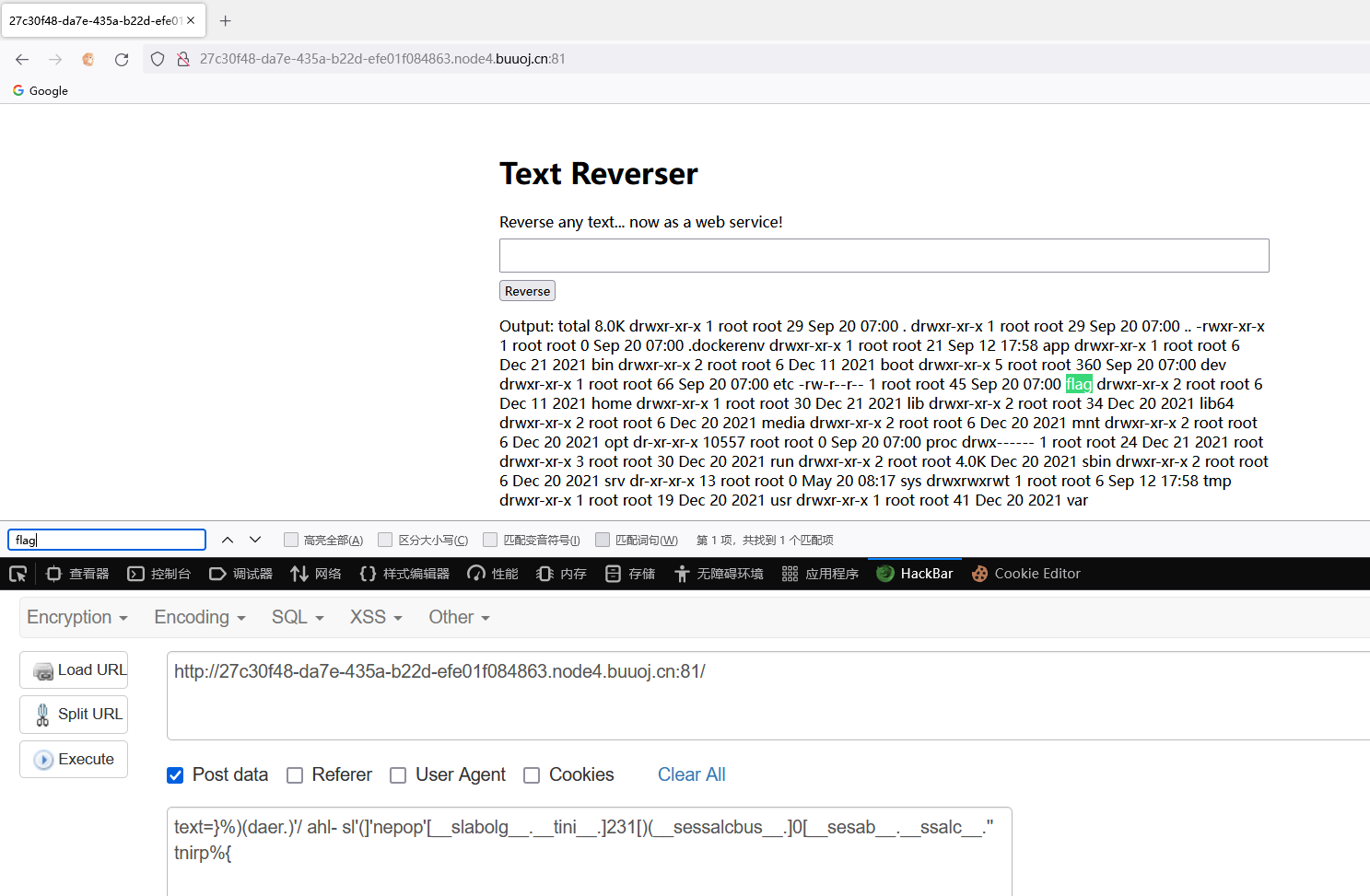Open the Encryption dropdown in HackBar

[76, 617]
